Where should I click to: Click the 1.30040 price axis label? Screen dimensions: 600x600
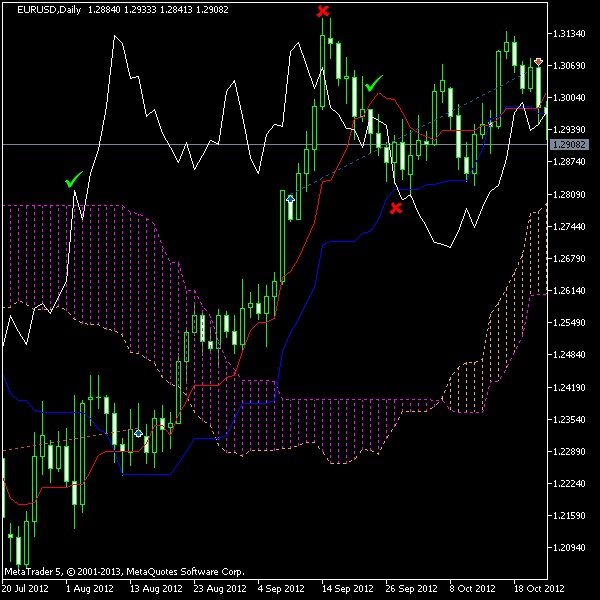tap(568, 98)
